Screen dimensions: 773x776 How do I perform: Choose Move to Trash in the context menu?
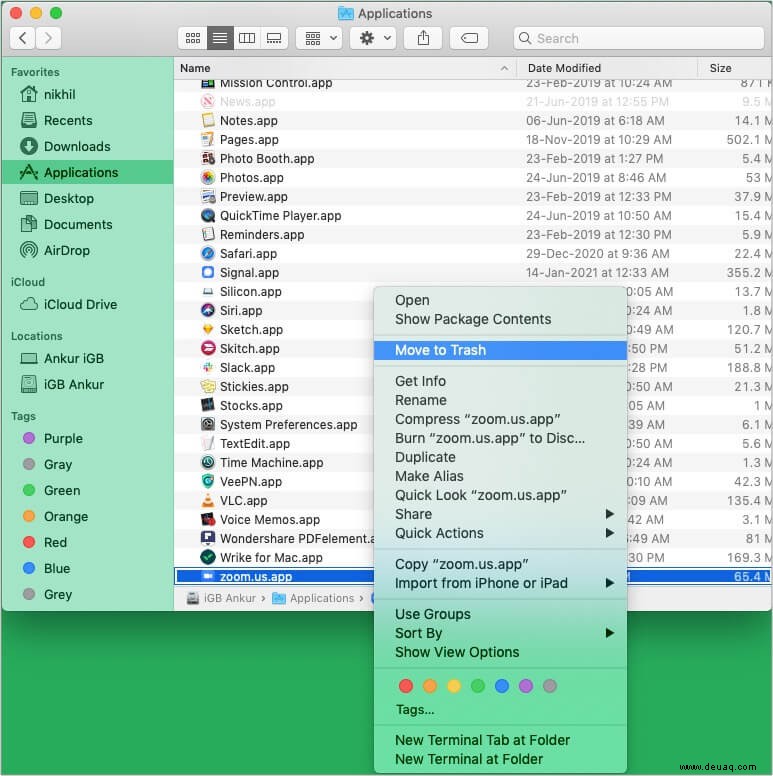point(500,350)
